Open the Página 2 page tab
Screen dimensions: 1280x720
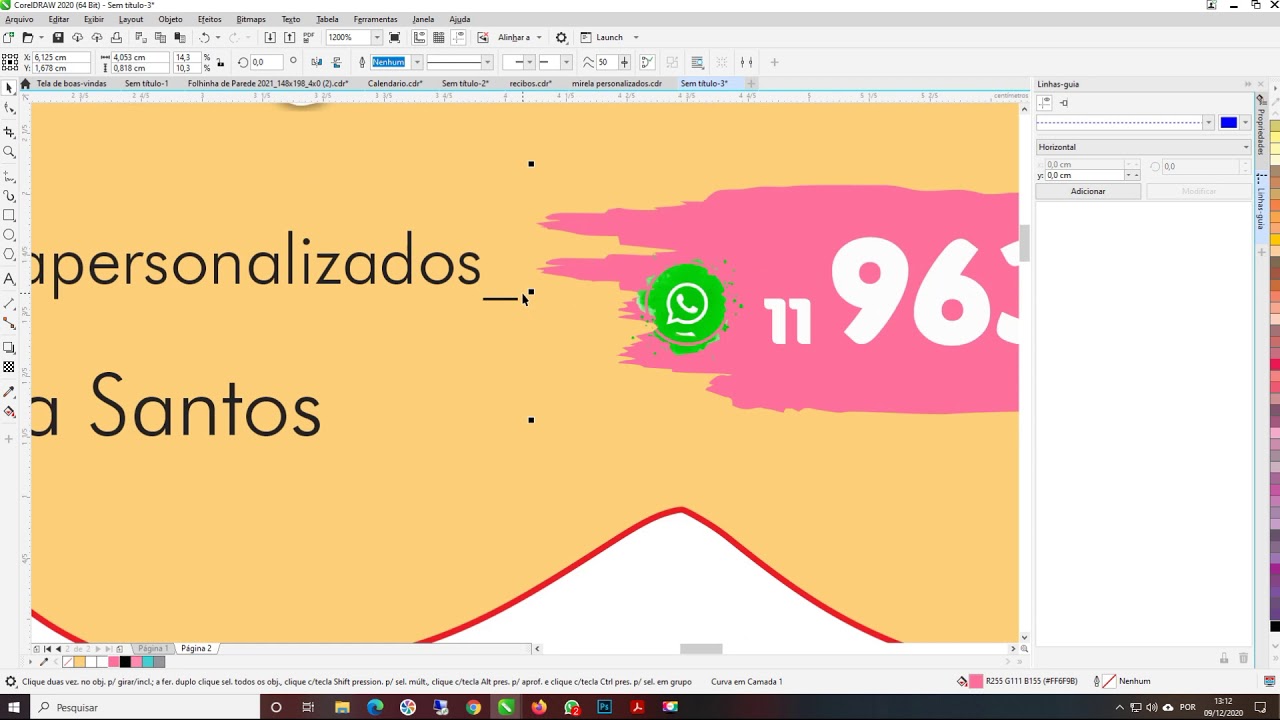click(x=196, y=648)
